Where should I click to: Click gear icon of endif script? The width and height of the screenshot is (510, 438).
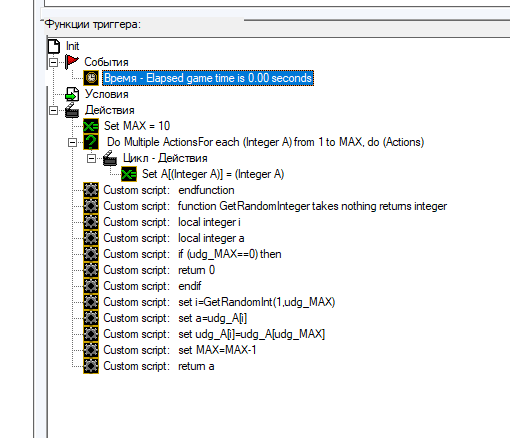pos(91,286)
